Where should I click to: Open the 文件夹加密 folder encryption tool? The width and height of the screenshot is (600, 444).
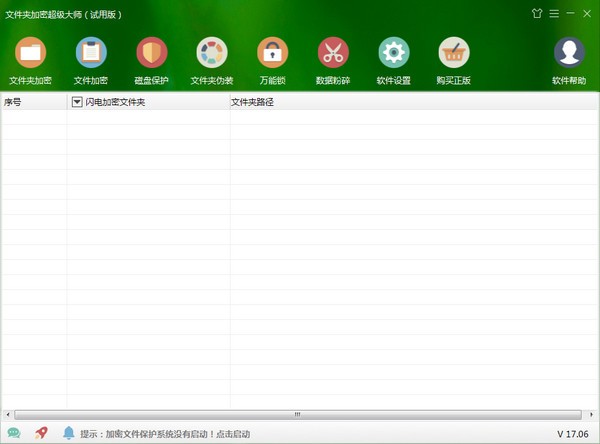(30, 53)
